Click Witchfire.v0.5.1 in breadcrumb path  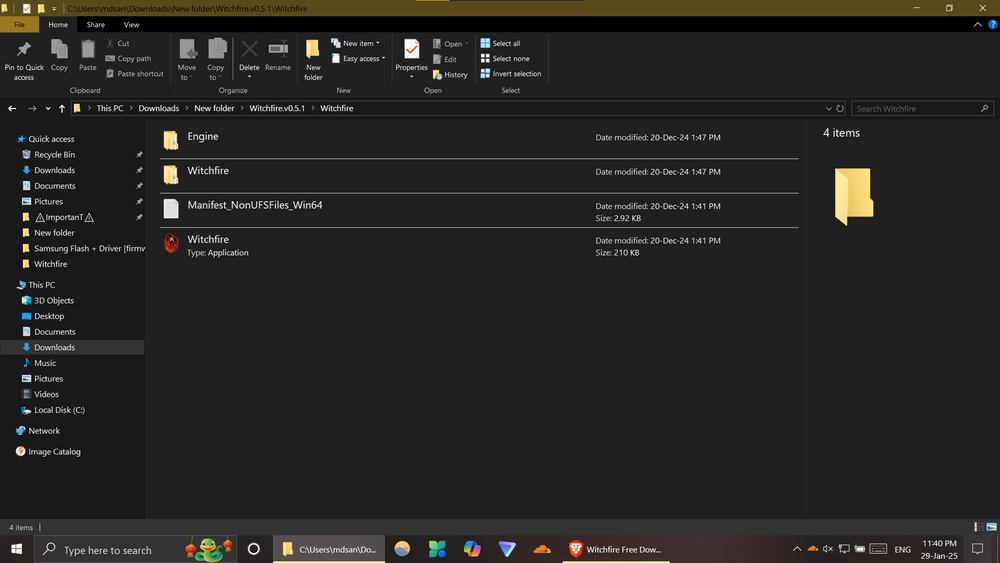pyautogui.click(x=277, y=108)
